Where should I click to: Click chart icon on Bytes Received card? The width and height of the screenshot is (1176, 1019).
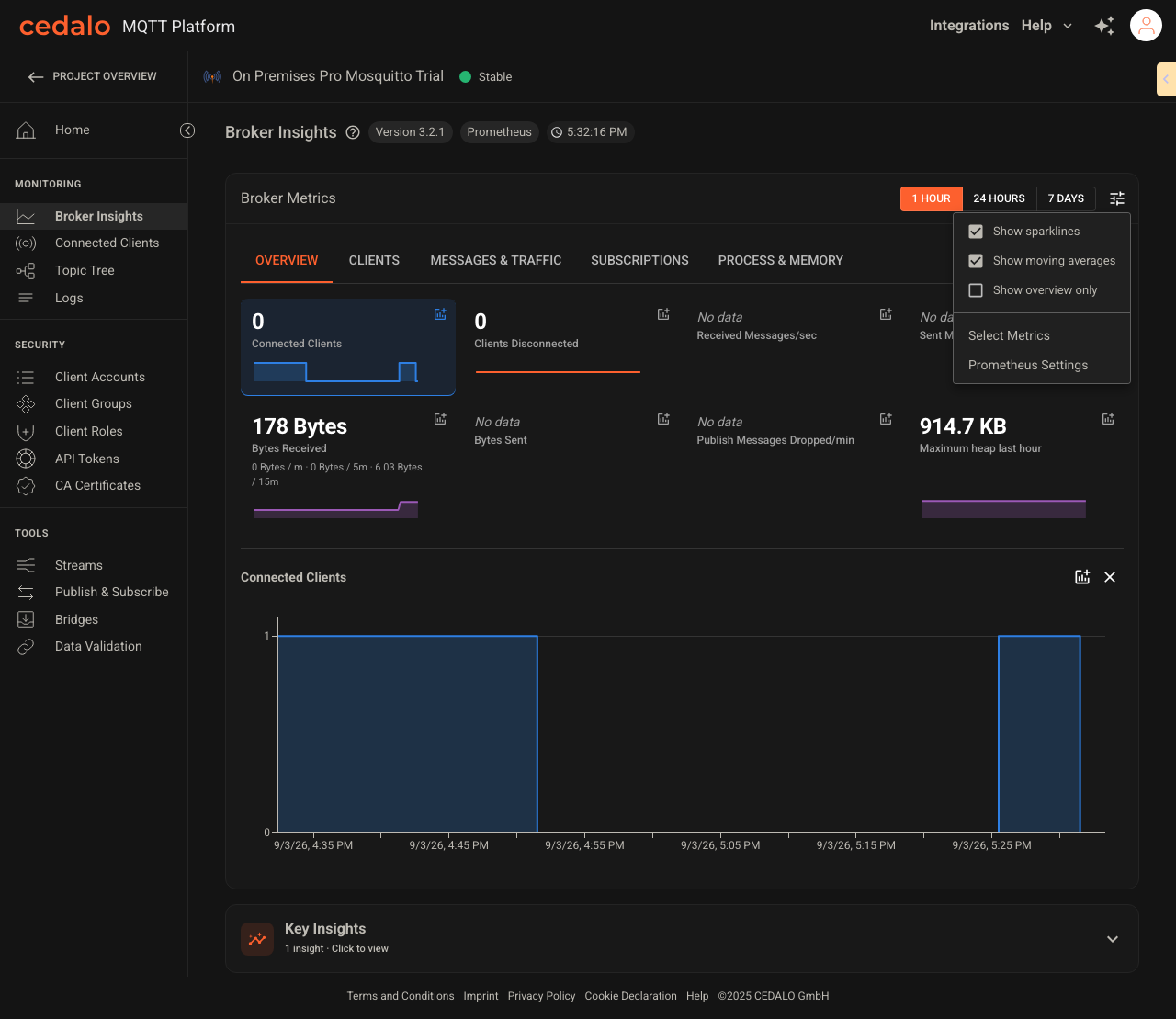pos(441,419)
